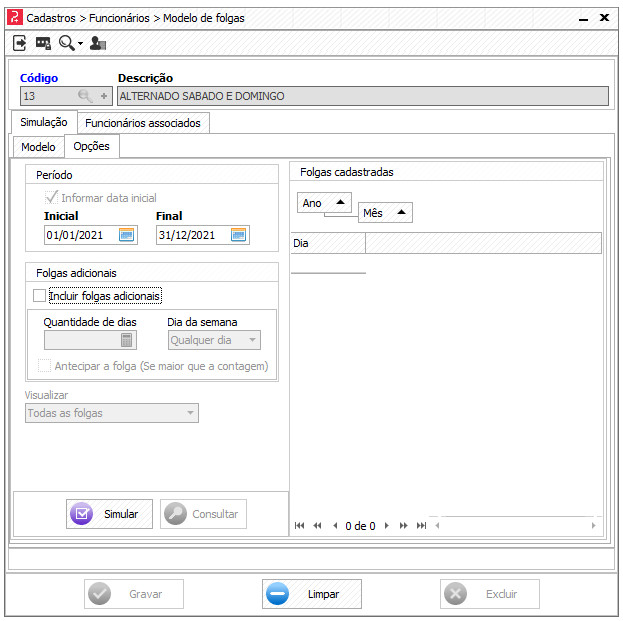
Task: Open the Funcionários associados tab
Action: [x=143, y=123]
